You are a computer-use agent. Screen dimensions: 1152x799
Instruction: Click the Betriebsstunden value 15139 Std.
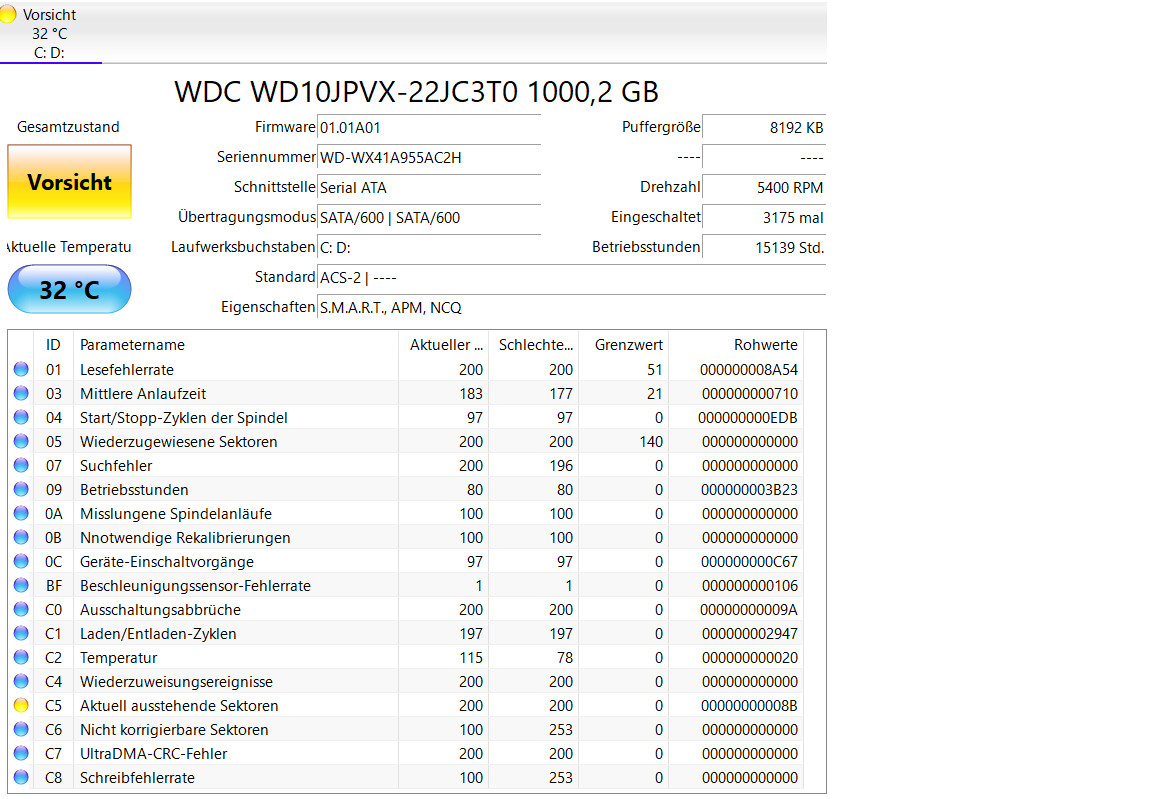pyautogui.click(x=764, y=248)
